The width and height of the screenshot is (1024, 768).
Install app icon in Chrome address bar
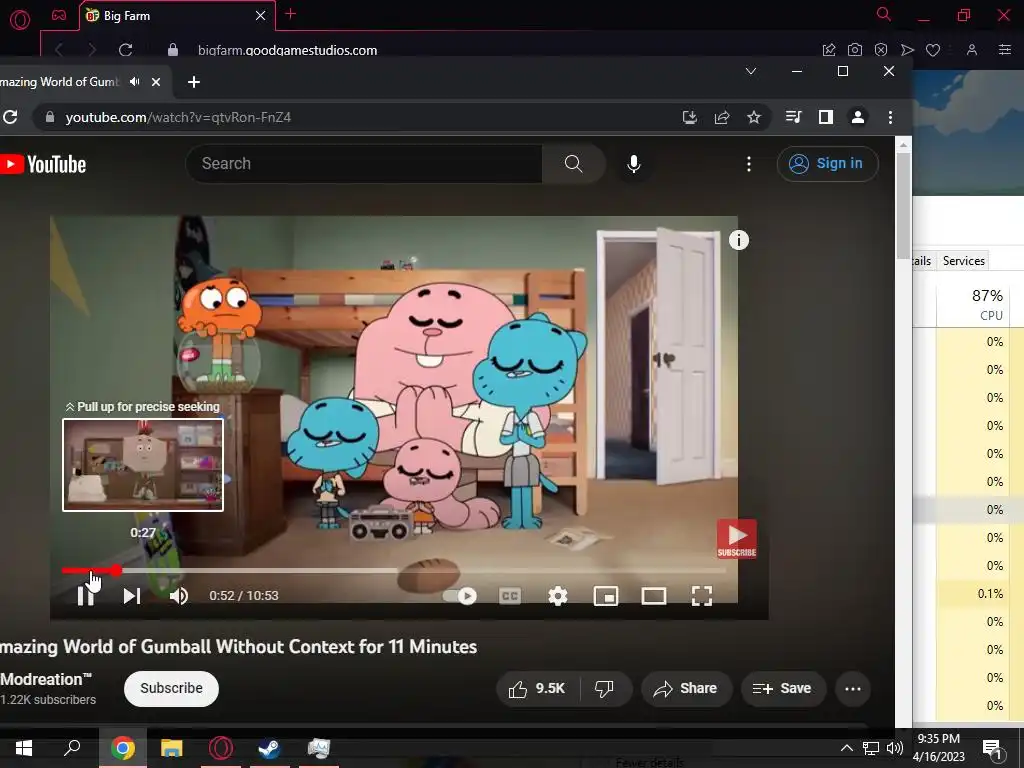pos(690,117)
